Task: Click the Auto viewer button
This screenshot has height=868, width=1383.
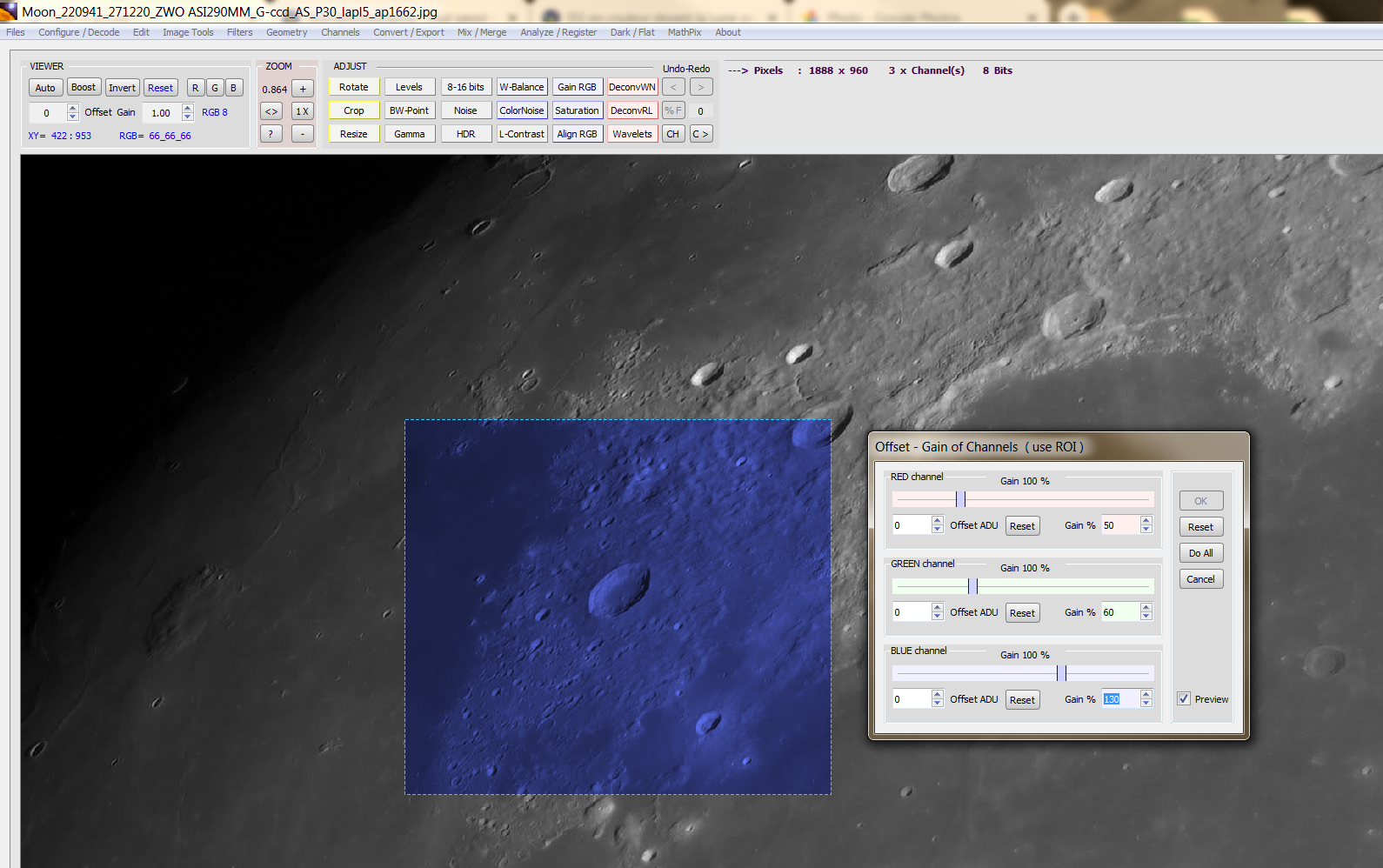Action: 45,88
